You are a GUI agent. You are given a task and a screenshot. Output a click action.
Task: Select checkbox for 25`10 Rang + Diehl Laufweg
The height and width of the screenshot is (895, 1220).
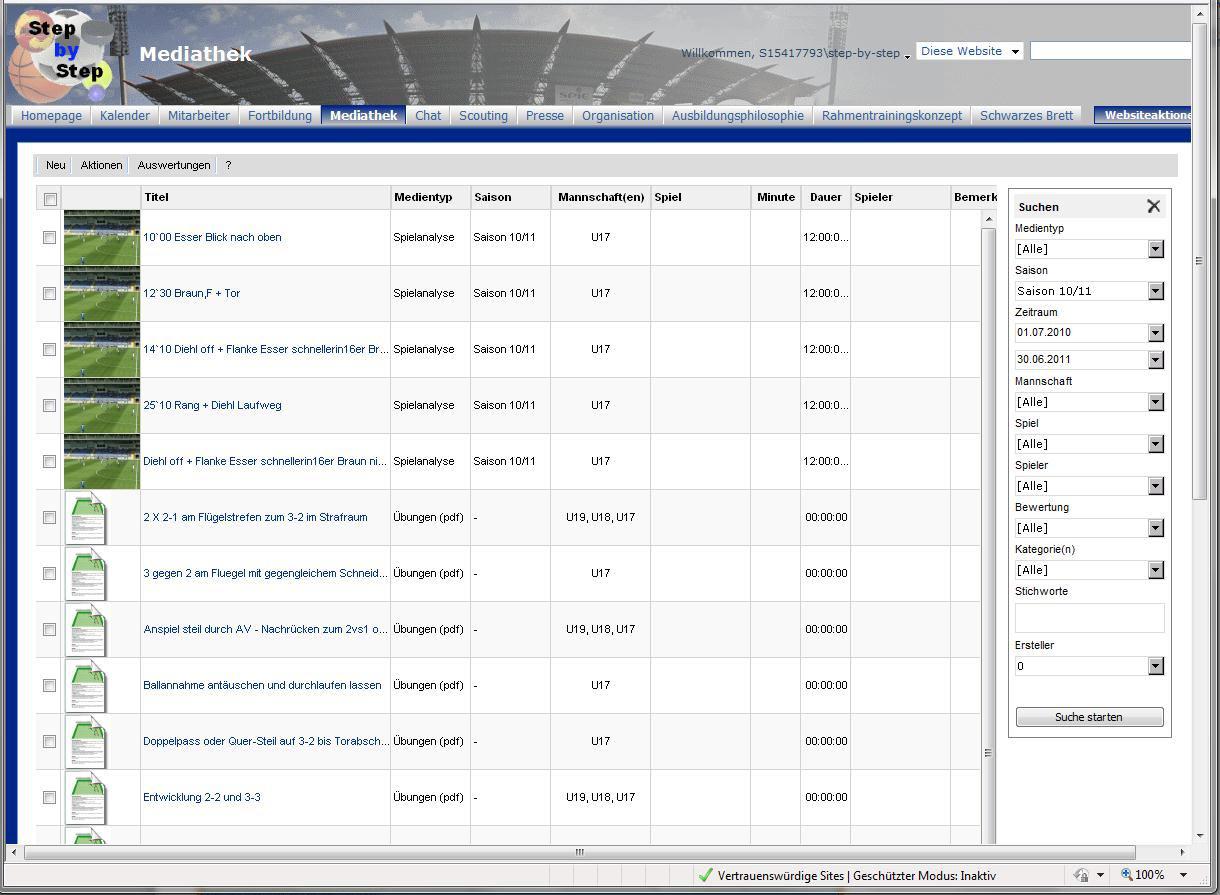[x=50, y=406]
